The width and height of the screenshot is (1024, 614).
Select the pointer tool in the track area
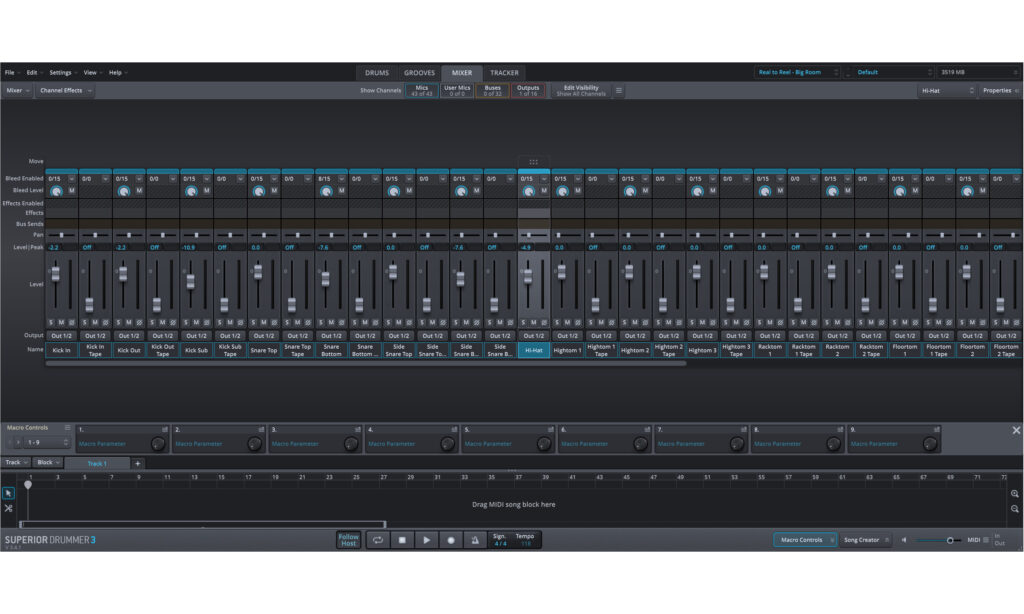point(8,493)
